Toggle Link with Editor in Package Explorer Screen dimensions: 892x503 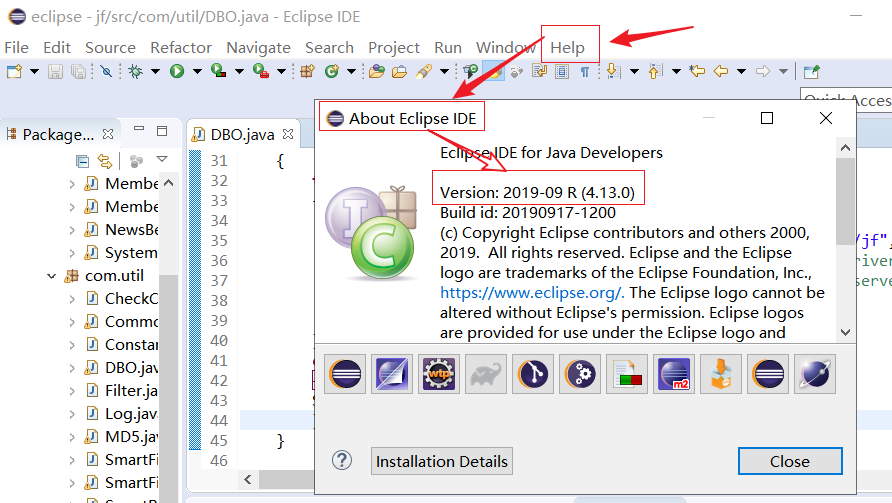click(x=105, y=162)
